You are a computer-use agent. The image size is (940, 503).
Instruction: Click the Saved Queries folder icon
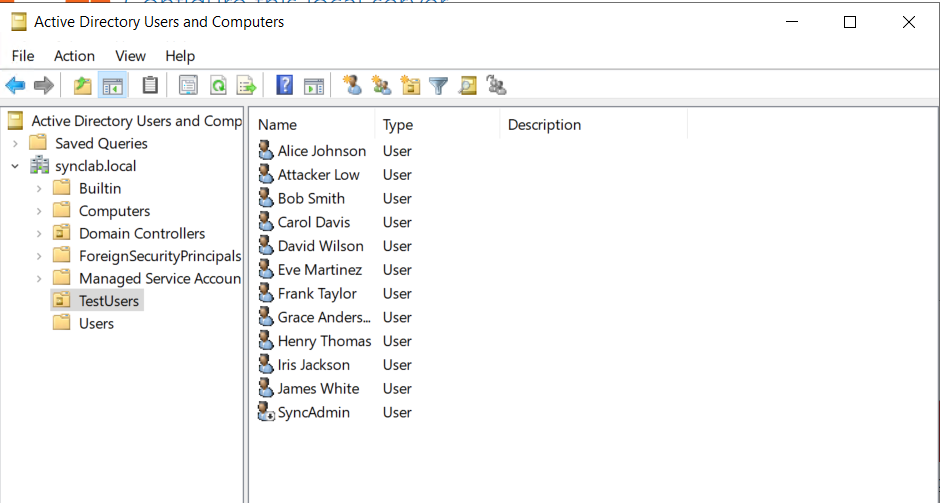click(38, 143)
